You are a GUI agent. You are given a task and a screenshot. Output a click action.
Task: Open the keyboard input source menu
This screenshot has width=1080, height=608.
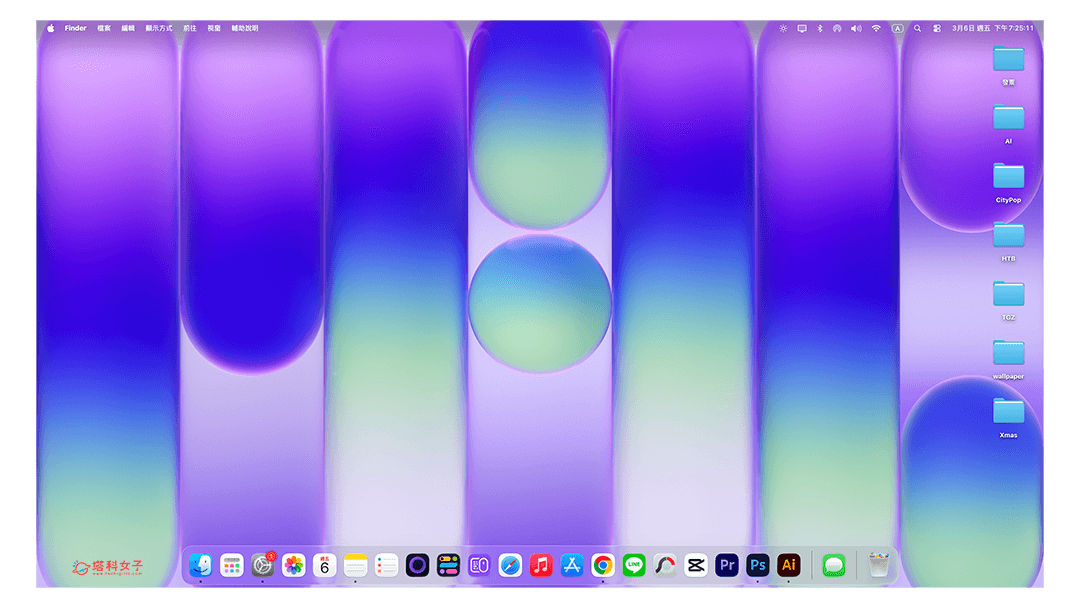[x=898, y=28]
